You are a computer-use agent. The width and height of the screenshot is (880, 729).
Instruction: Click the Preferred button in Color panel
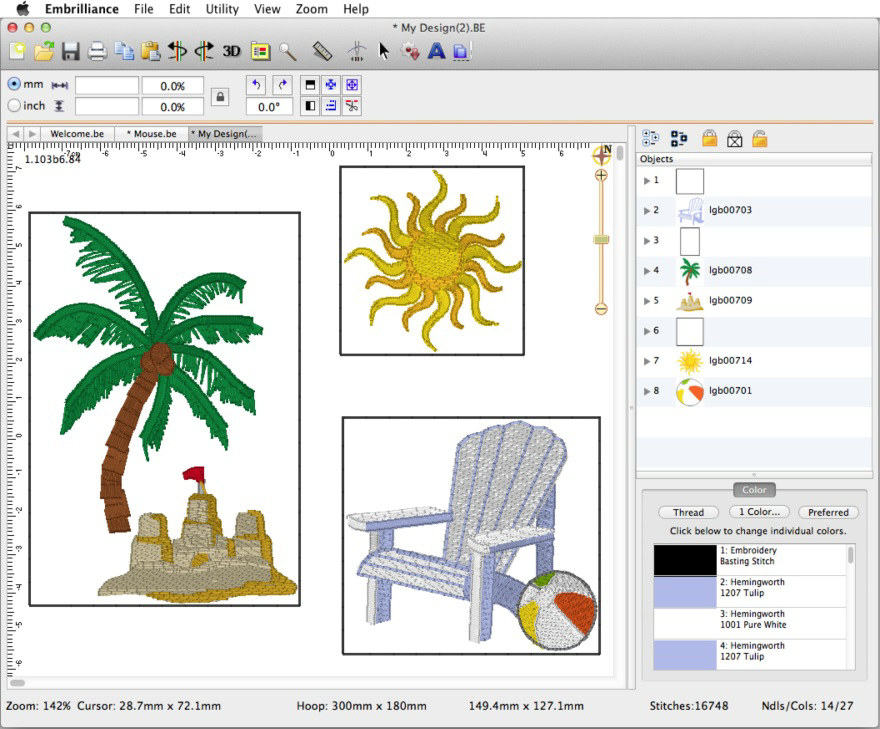tap(829, 512)
